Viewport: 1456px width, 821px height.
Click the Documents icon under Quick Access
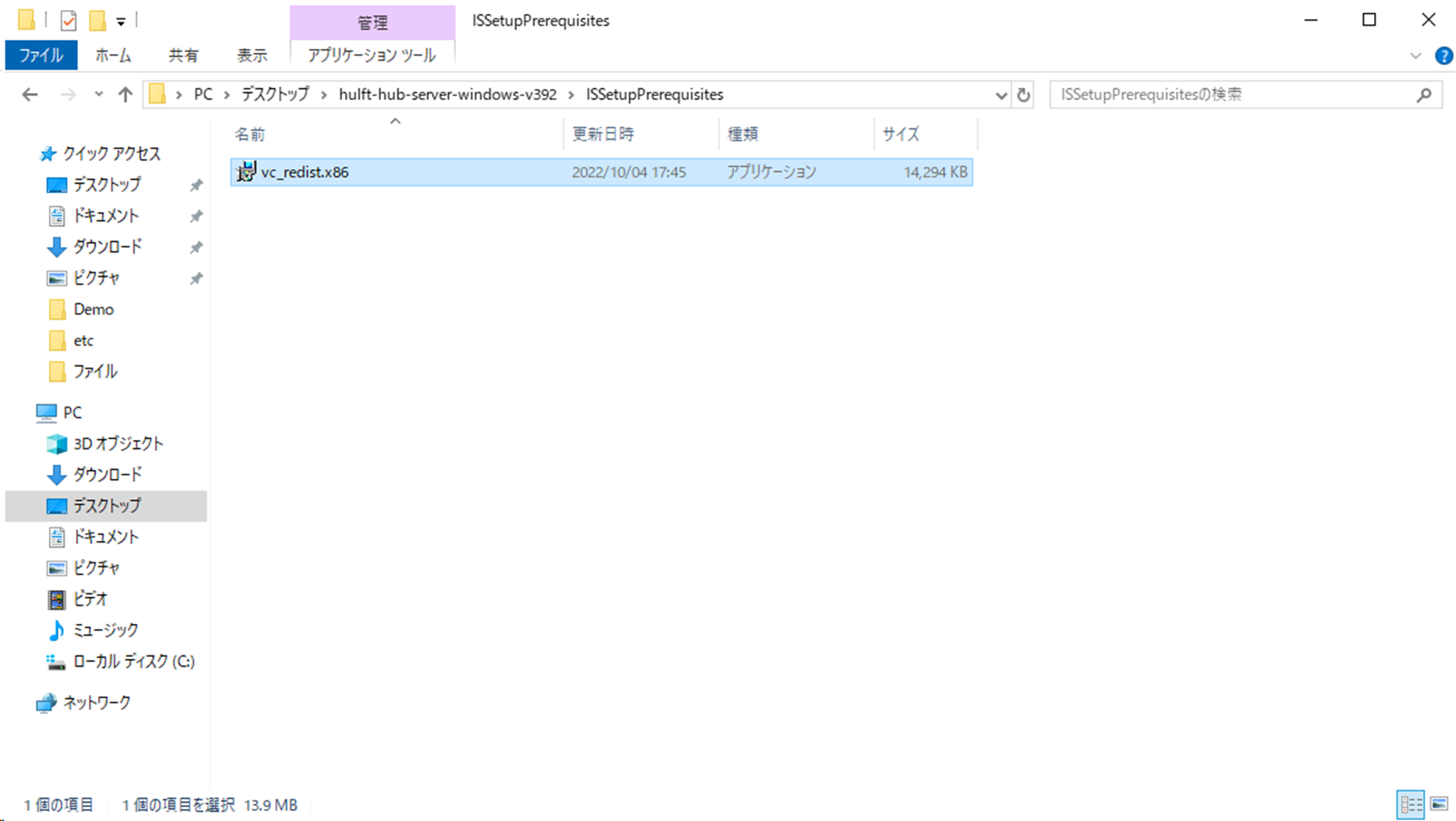(56, 215)
